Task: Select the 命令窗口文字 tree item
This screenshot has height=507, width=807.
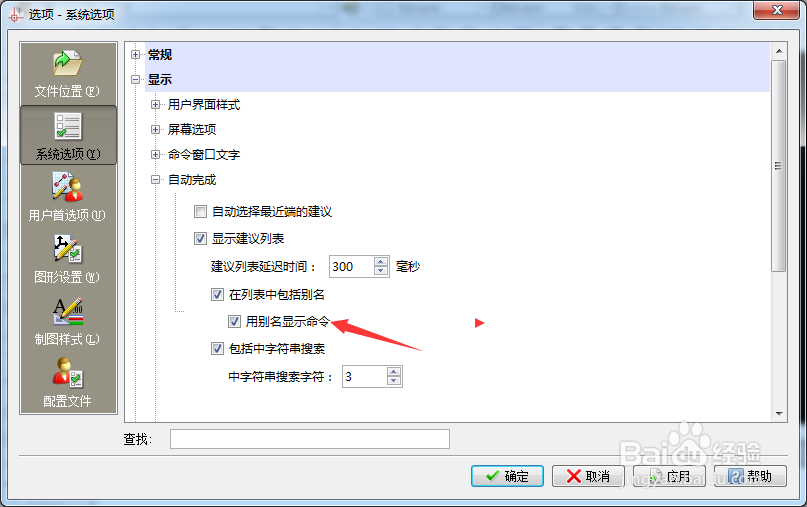Action: click(x=204, y=154)
